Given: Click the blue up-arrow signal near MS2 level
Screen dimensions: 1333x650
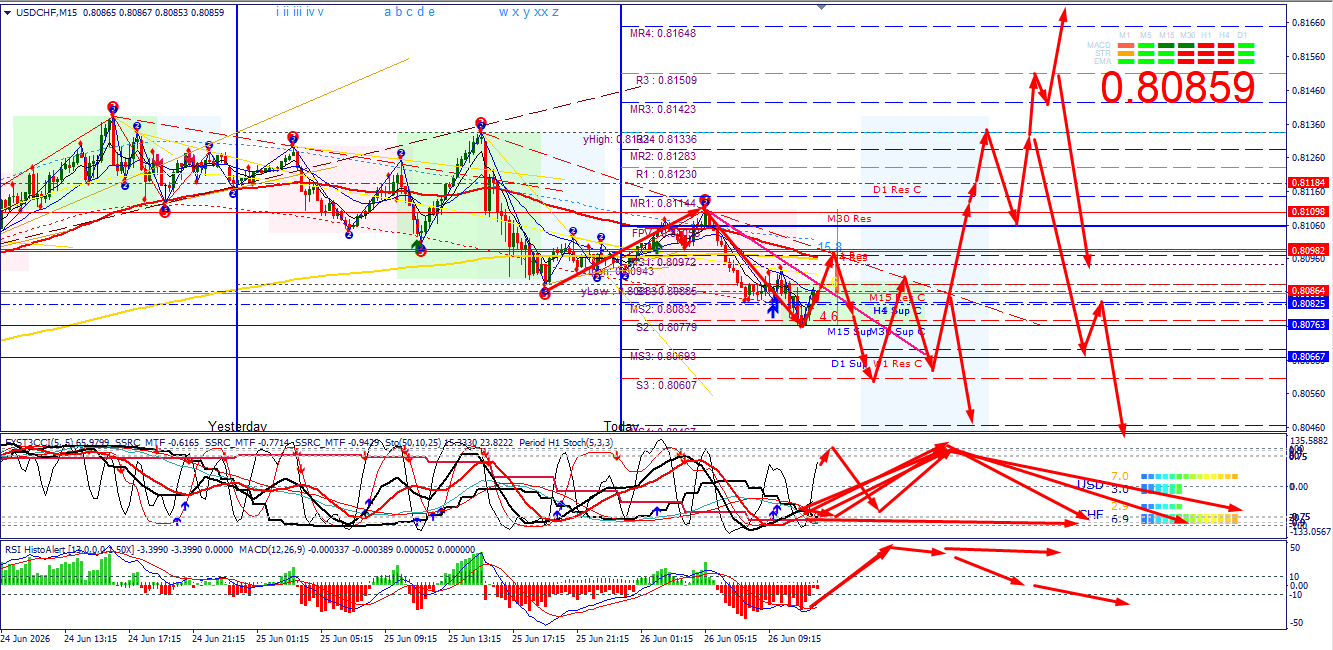Looking at the screenshot, I should pyautogui.click(x=774, y=308).
